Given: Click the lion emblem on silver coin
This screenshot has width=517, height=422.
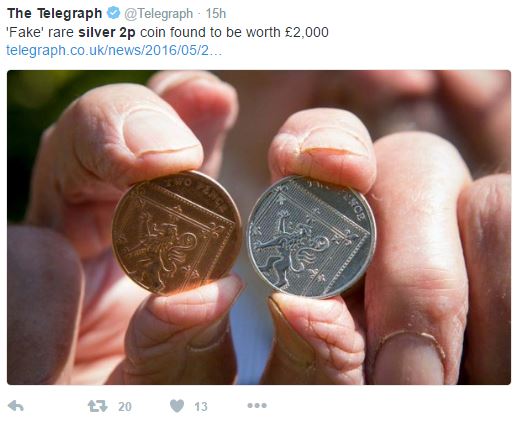Looking at the screenshot, I should tap(291, 245).
